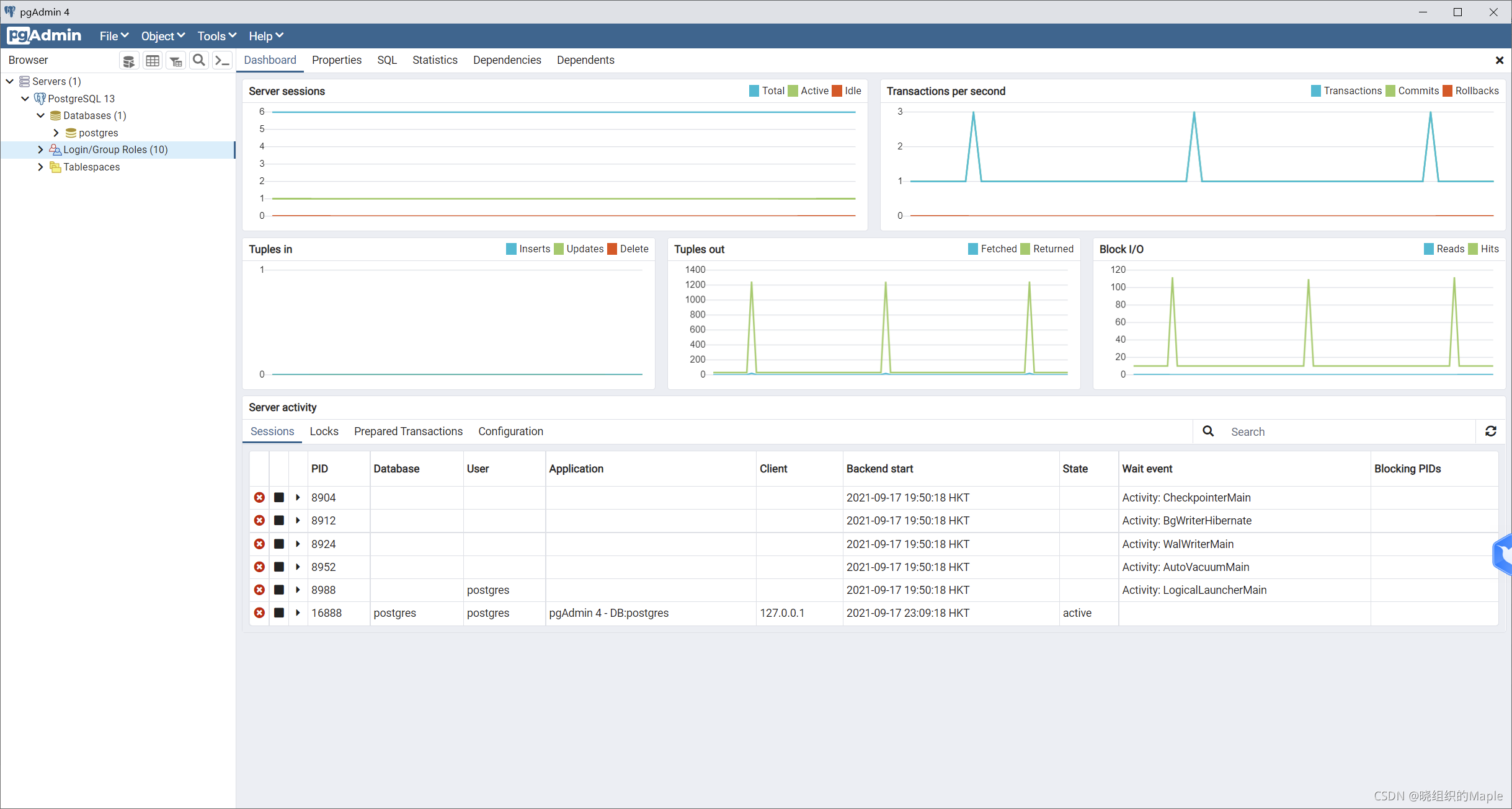Image resolution: width=1512 pixels, height=809 pixels.
Task: Refresh the Server activity sessions list
Action: pyautogui.click(x=1491, y=431)
